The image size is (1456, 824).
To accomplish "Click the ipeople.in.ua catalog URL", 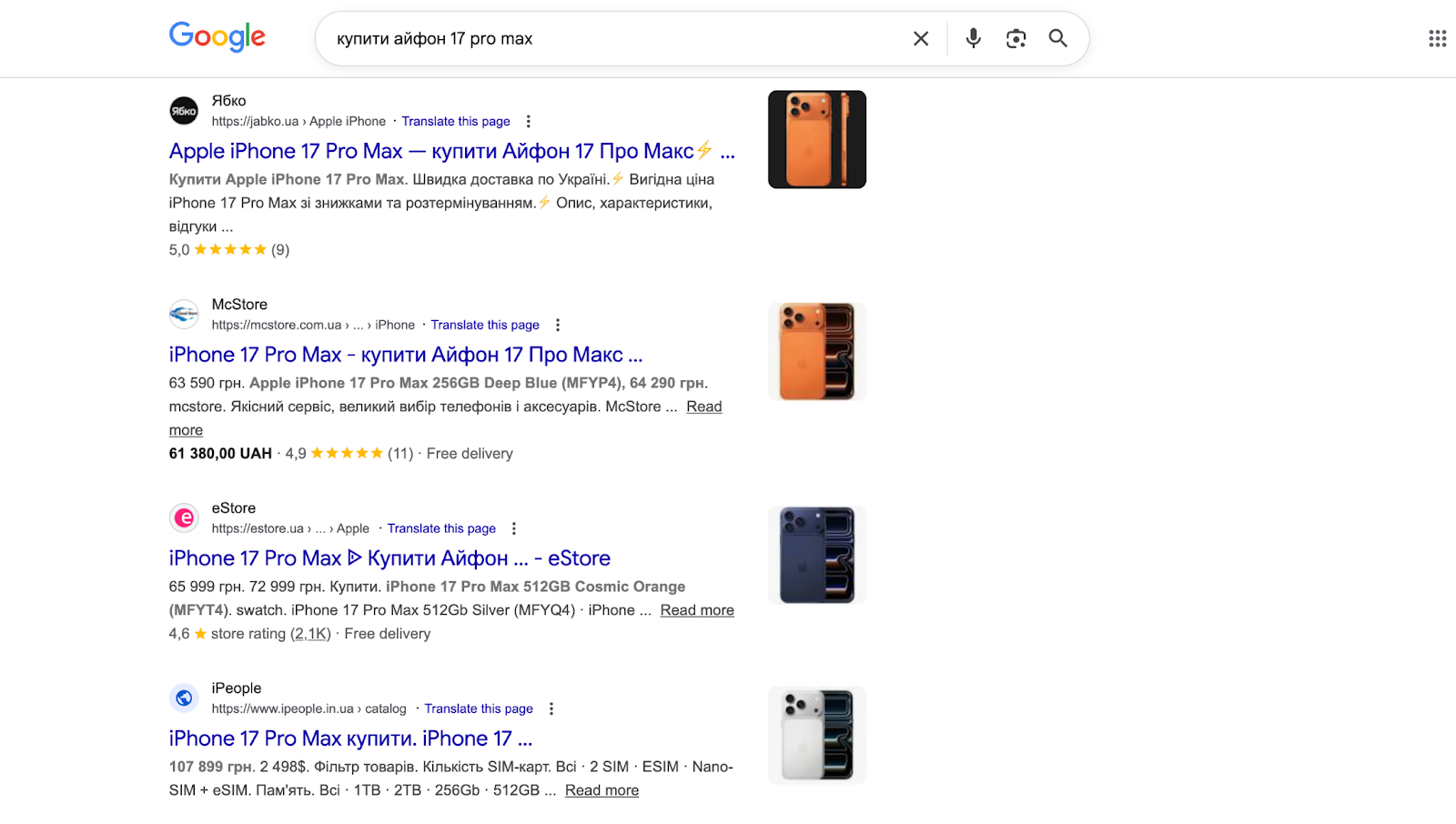I will tap(309, 709).
